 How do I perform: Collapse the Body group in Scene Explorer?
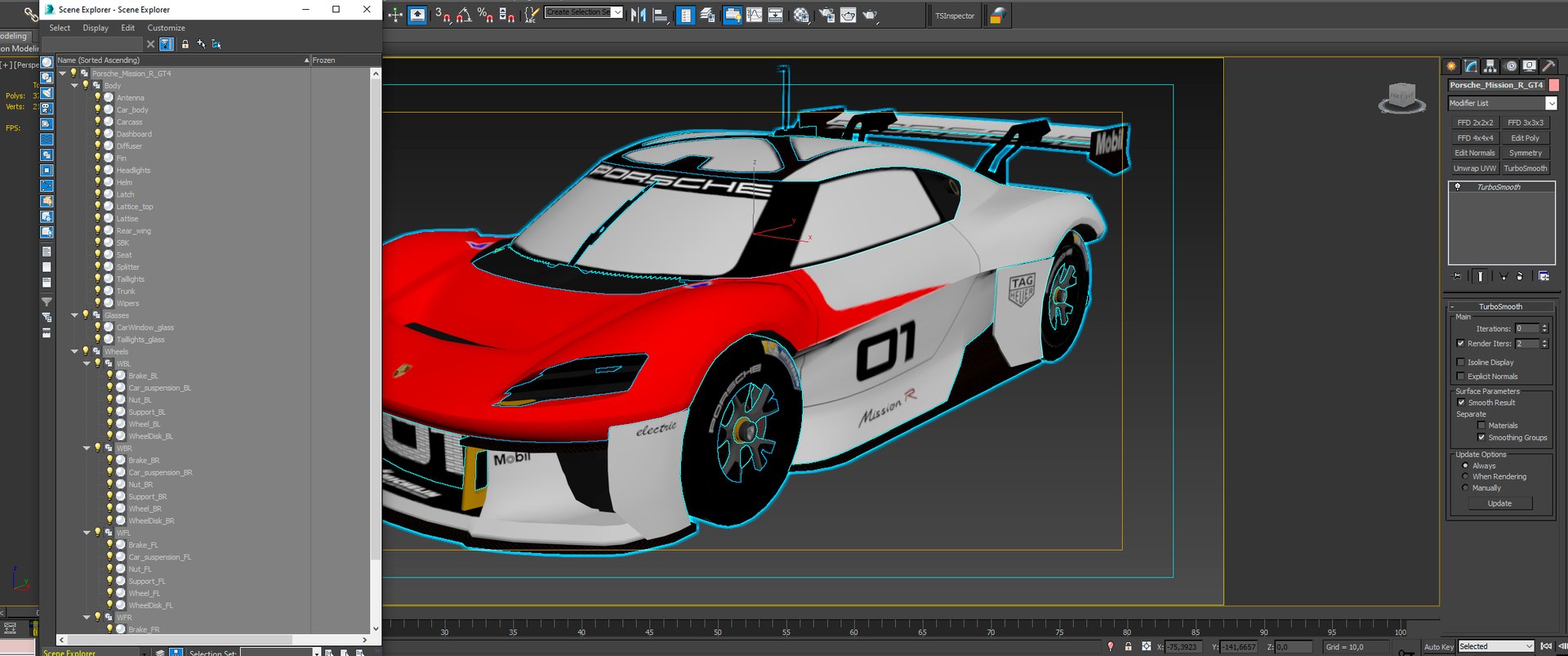(75, 86)
